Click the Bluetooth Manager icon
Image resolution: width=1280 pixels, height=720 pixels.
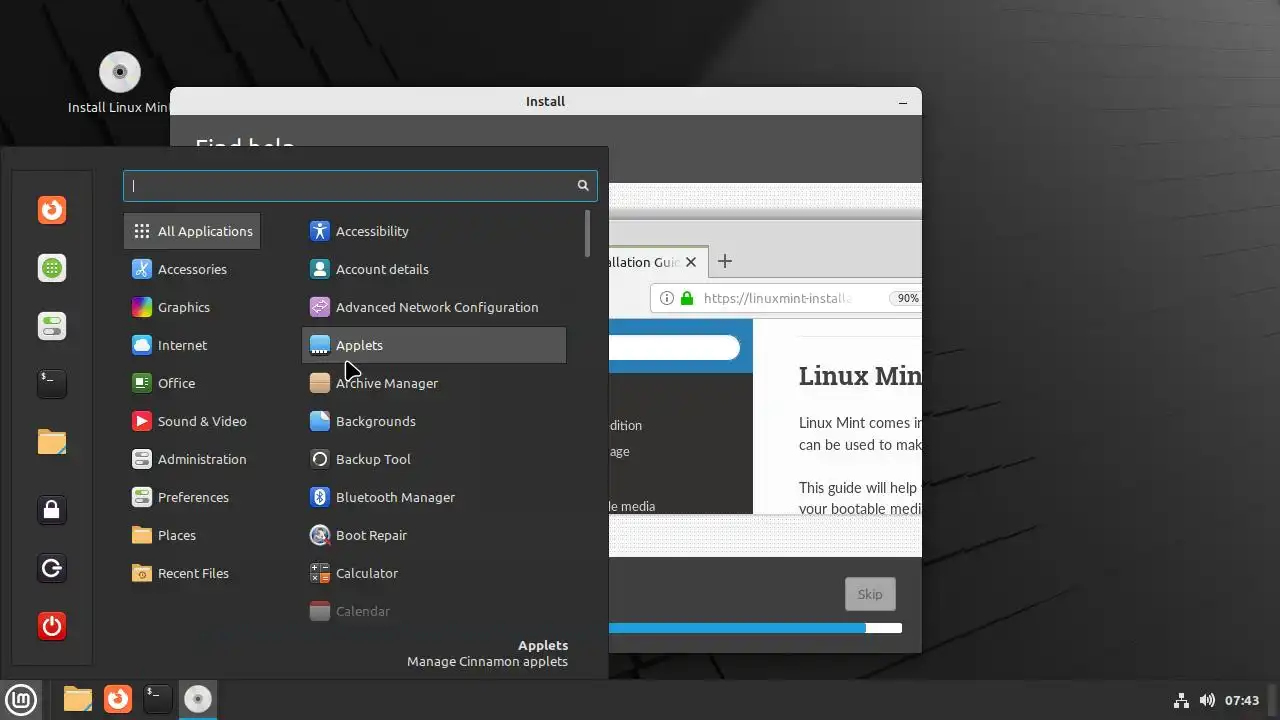click(x=319, y=497)
